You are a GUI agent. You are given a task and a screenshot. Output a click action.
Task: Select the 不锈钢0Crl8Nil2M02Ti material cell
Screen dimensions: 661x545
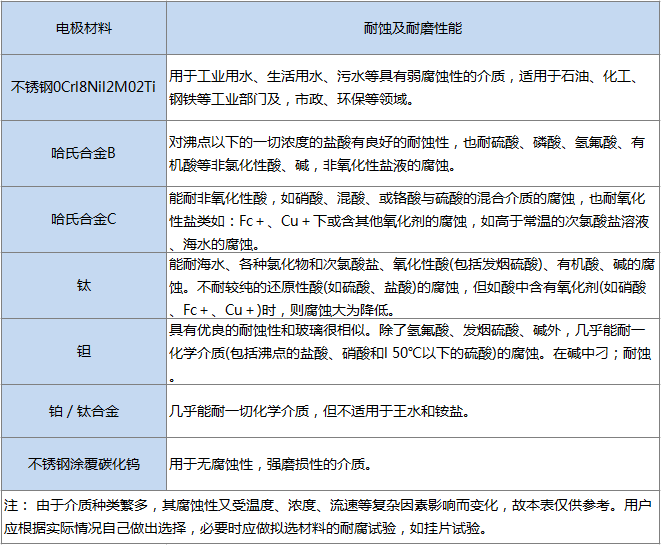pyautogui.click(x=83, y=87)
